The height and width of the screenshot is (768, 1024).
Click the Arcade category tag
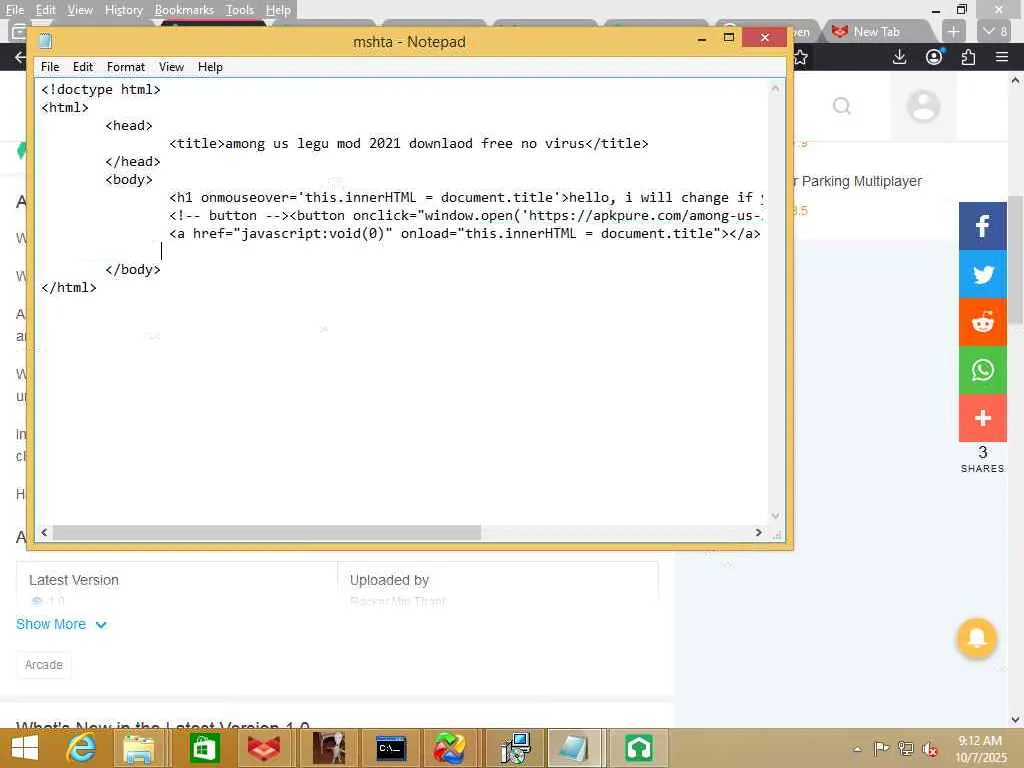tap(44, 665)
